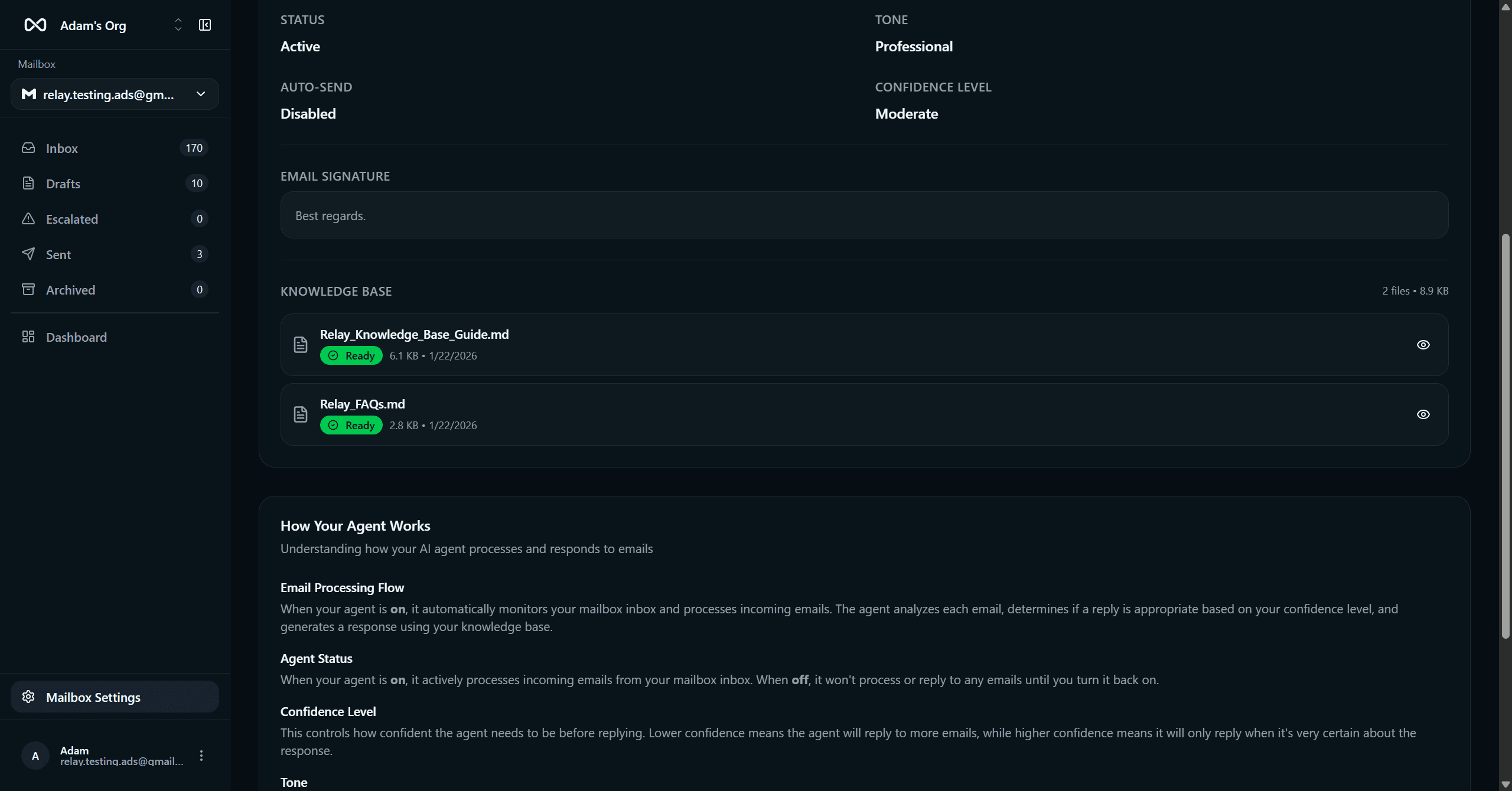Show Relay_FAQs.md via its eye icon
1512x791 pixels.
(x=1423, y=414)
